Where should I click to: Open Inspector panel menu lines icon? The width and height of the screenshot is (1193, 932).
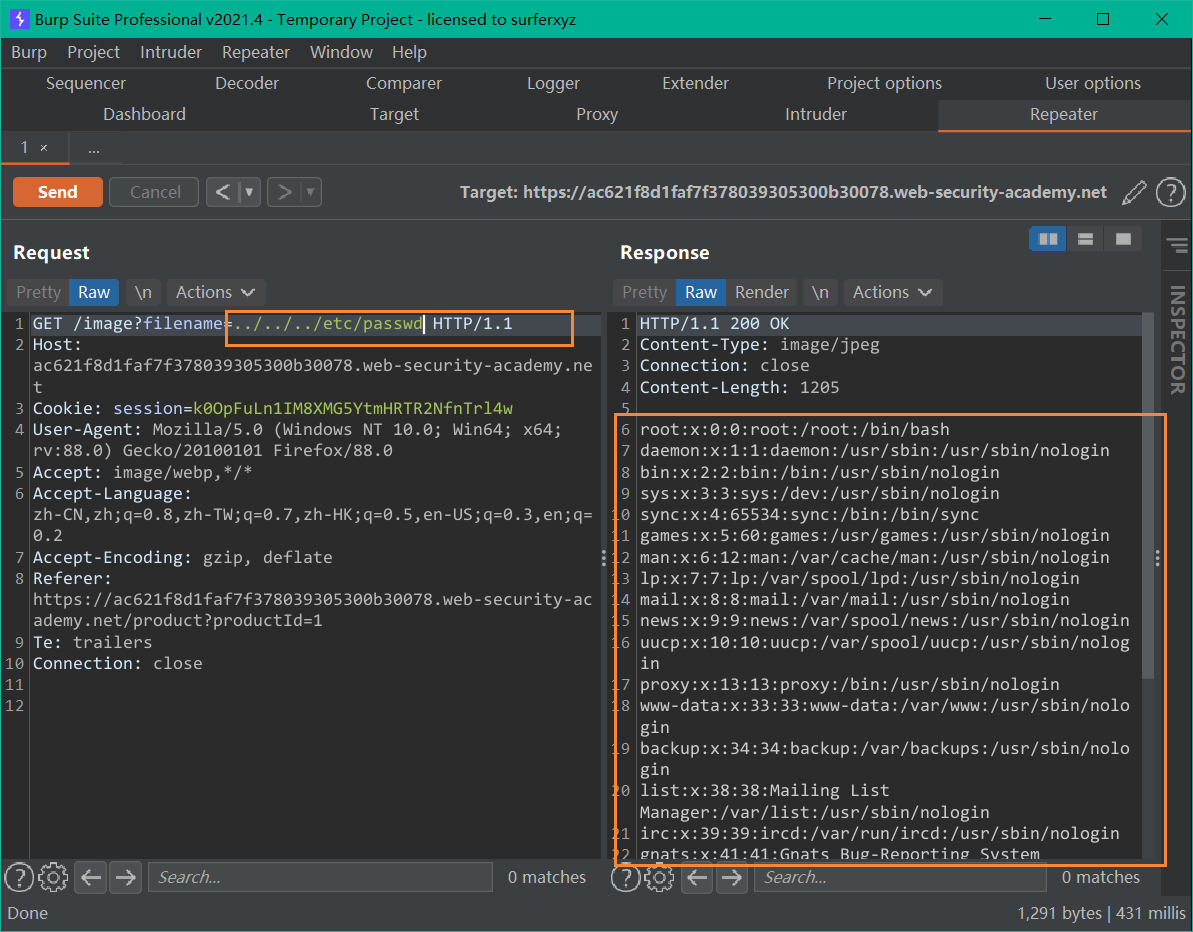1177,245
